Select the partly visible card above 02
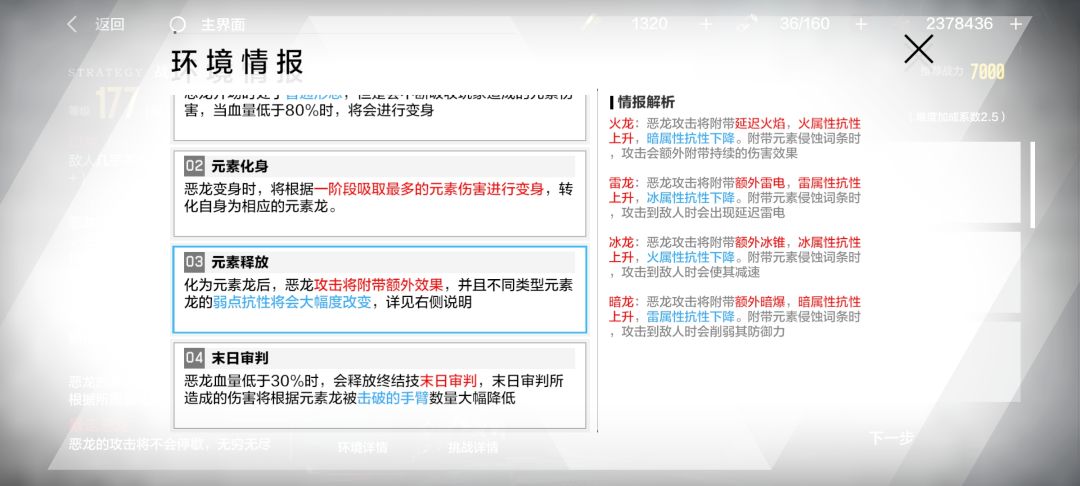Screen dimensions: 1080x486 click(x=380, y=117)
